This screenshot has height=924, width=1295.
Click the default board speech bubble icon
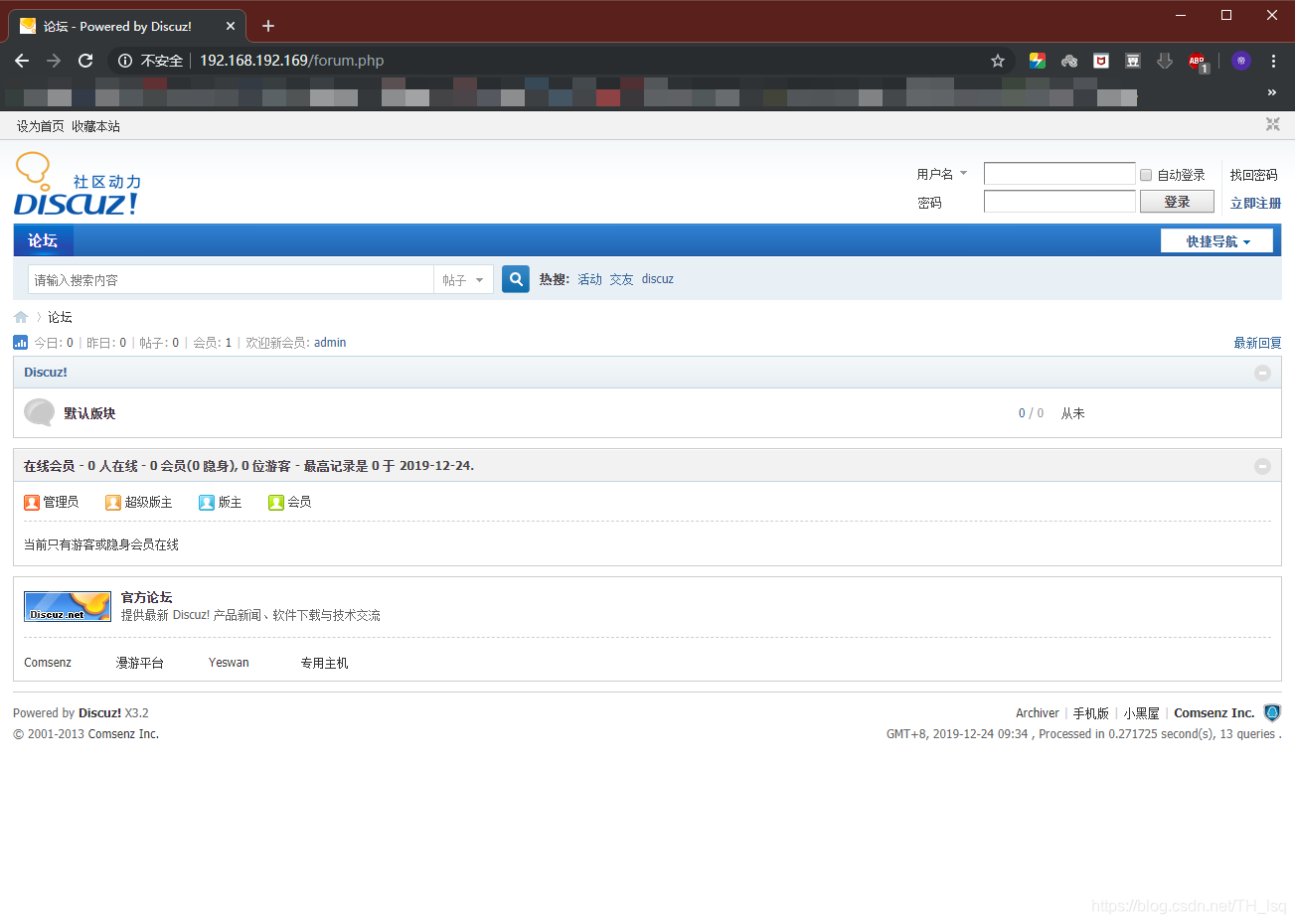40,412
